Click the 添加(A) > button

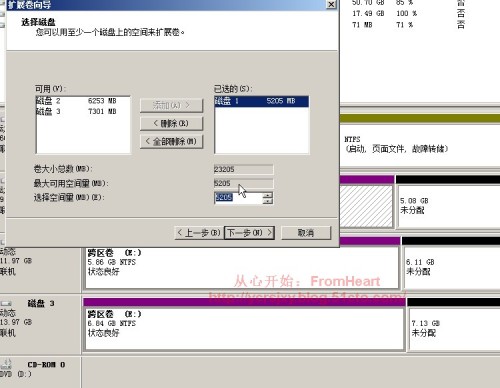tap(171, 105)
